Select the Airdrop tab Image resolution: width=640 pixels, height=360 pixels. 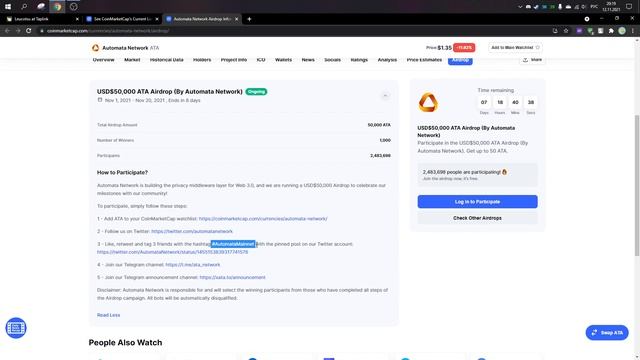click(x=460, y=60)
